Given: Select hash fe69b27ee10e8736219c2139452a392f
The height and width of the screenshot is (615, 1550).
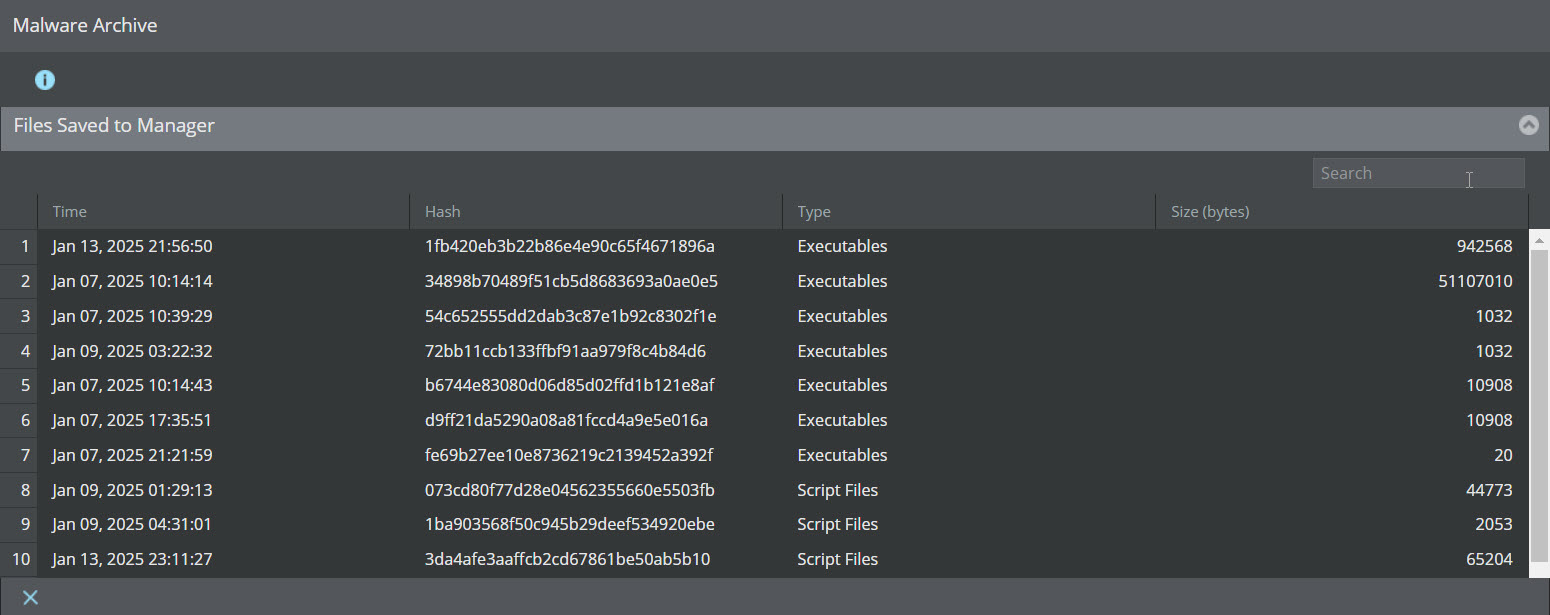Looking at the screenshot, I should point(568,455).
